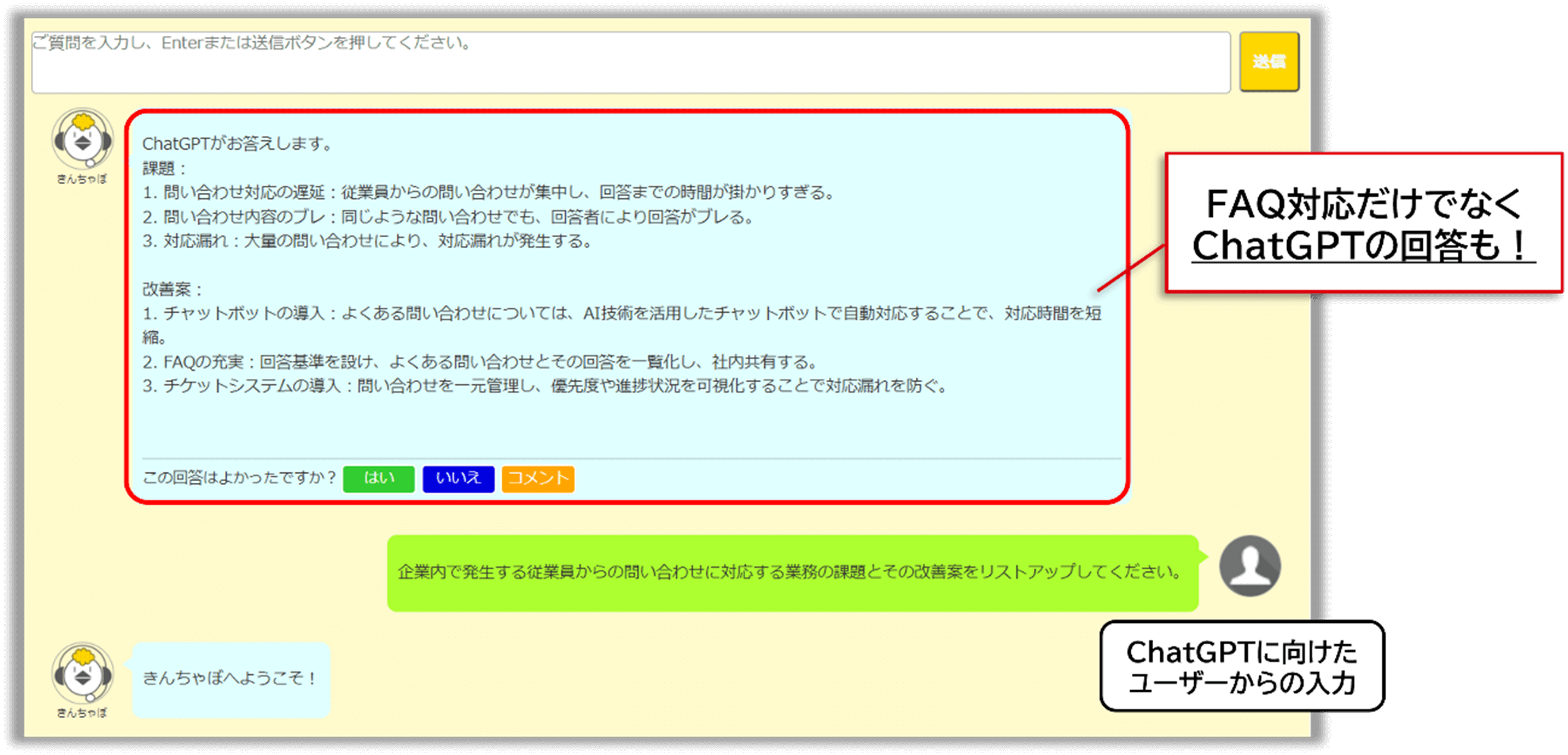1568x755 pixels.
Task: Click the line 1. 問い合わせ対応の遅延
Action: point(489,193)
